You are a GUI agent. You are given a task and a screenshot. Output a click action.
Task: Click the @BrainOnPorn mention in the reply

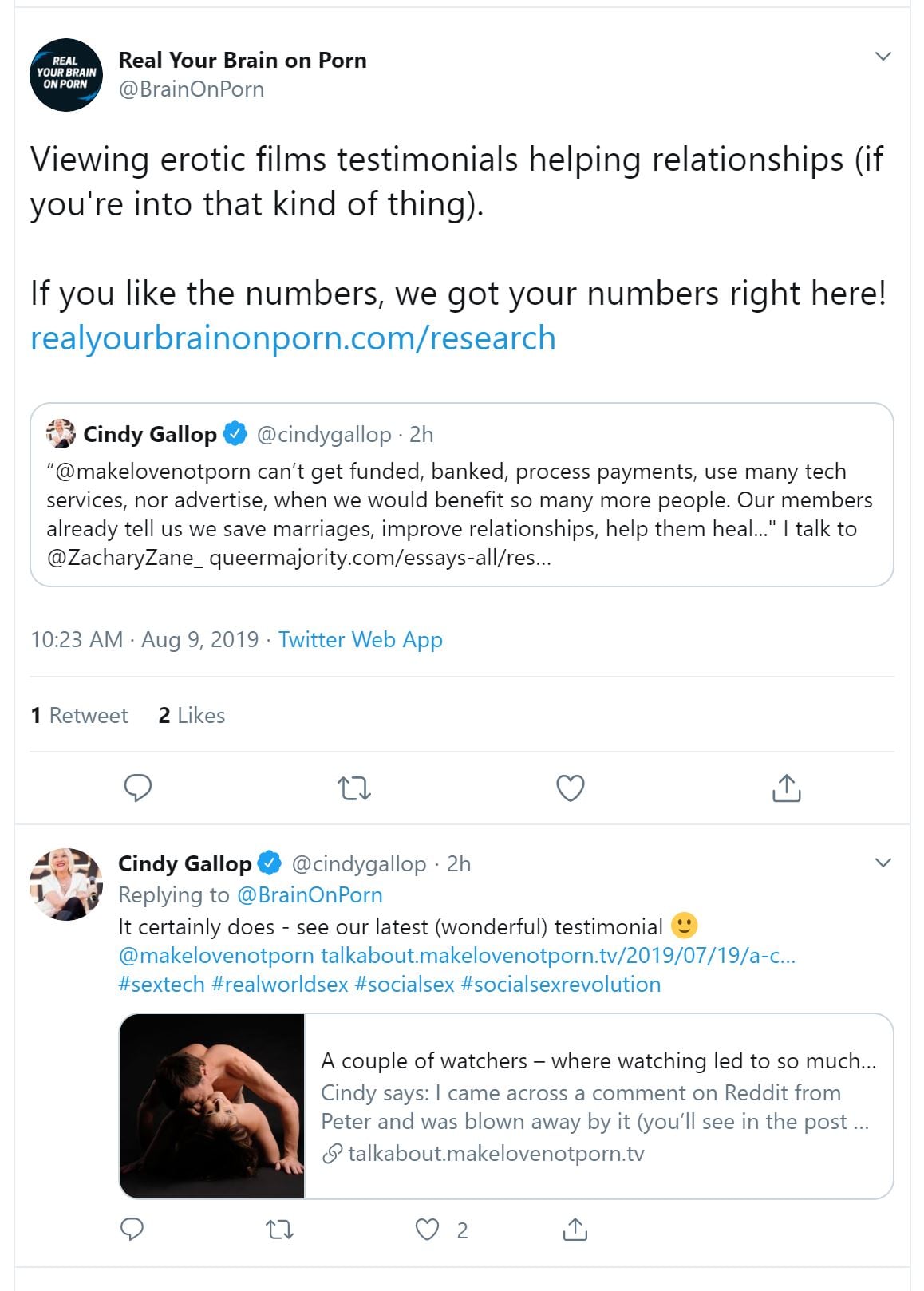point(310,895)
